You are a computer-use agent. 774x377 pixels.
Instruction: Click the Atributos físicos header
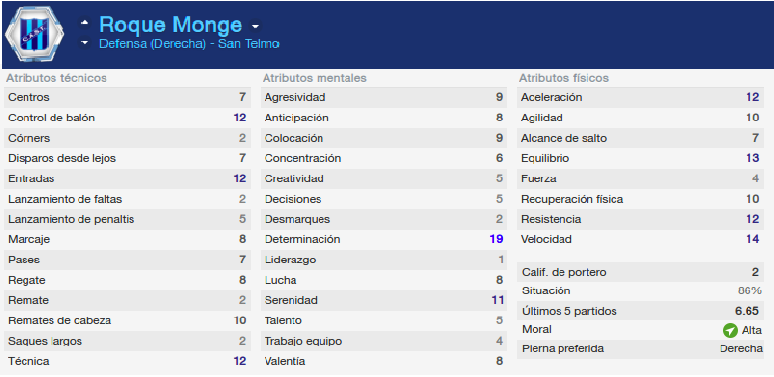coord(564,78)
